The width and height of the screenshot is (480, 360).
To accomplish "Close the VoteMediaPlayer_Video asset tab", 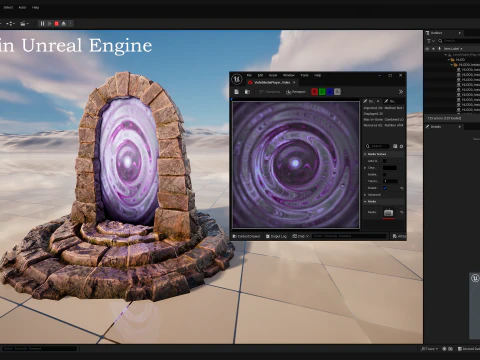I will [x=294, y=82].
